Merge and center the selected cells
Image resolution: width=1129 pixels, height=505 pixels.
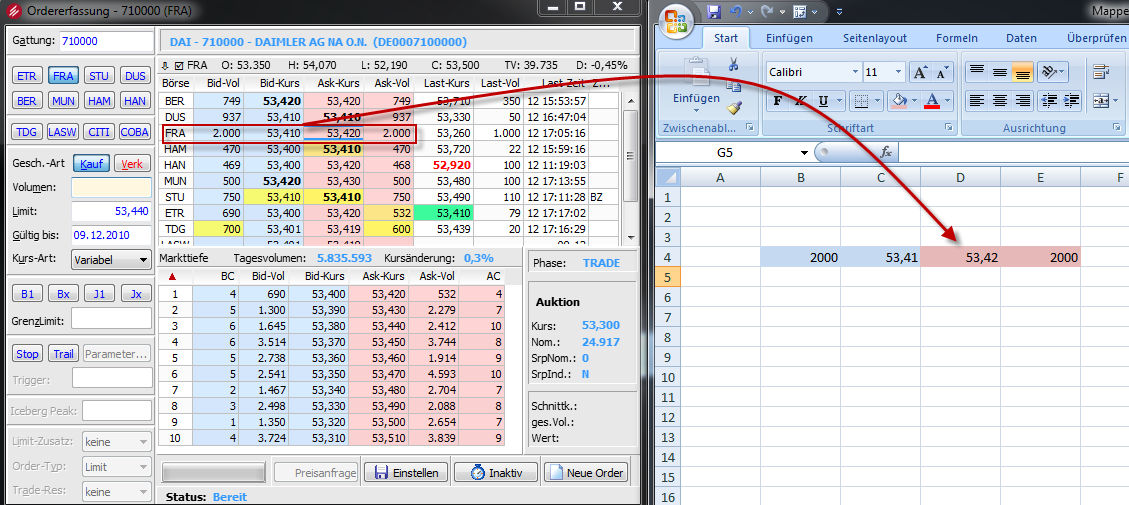pos(1101,101)
